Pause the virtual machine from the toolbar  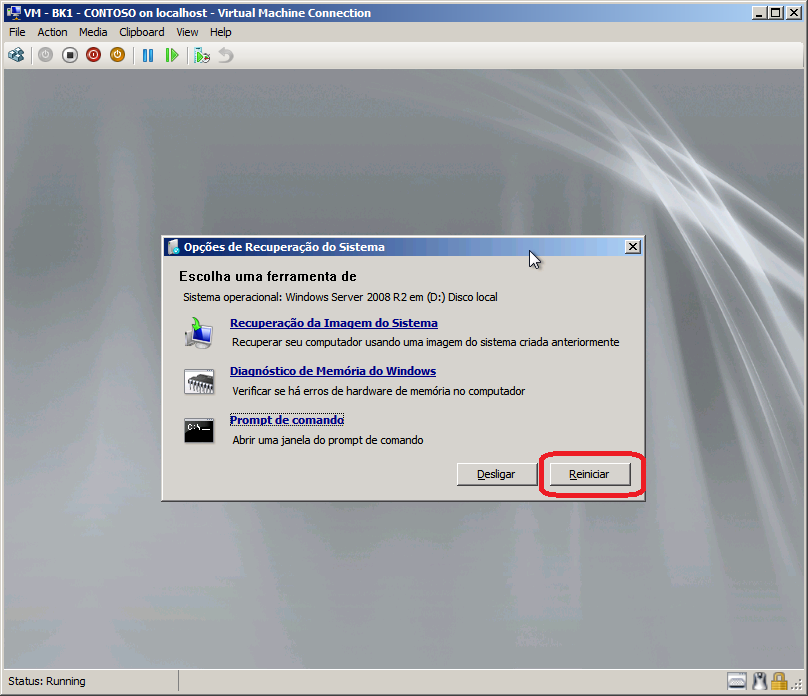[x=148, y=55]
